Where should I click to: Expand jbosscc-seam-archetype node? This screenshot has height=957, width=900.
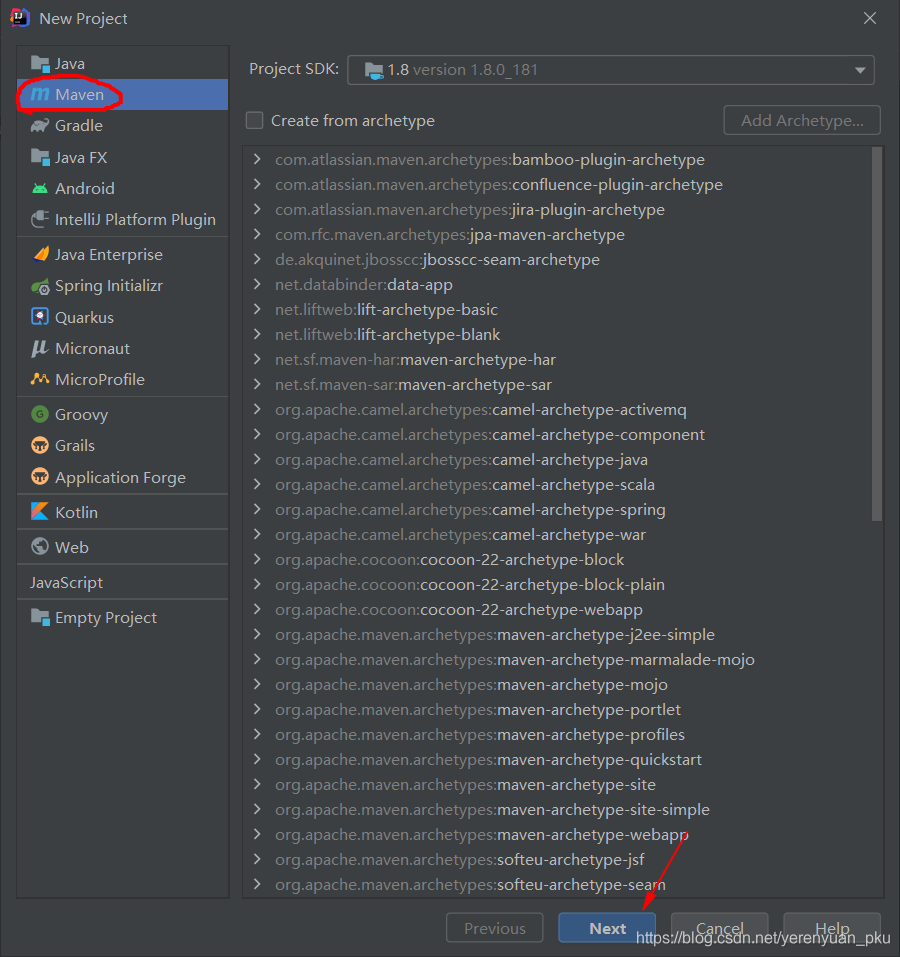coord(257,259)
